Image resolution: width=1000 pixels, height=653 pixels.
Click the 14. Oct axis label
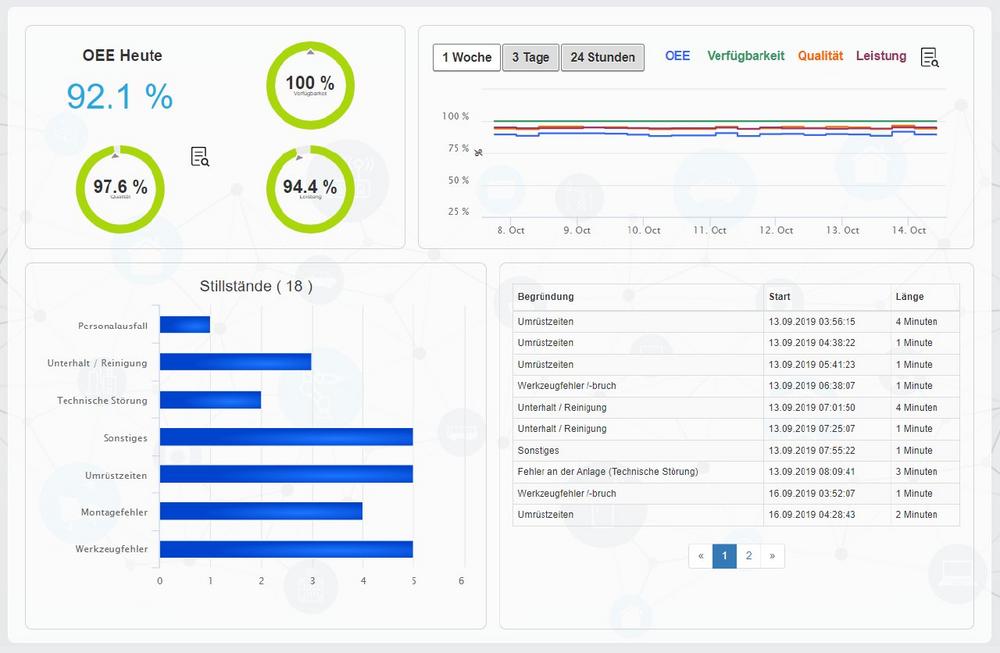point(909,230)
